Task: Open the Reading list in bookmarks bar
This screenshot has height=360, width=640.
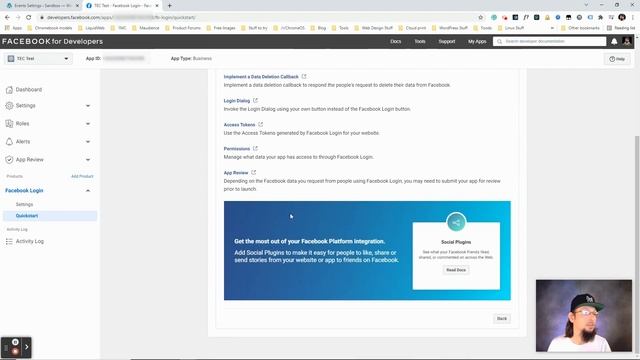Action: [x=621, y=28]
